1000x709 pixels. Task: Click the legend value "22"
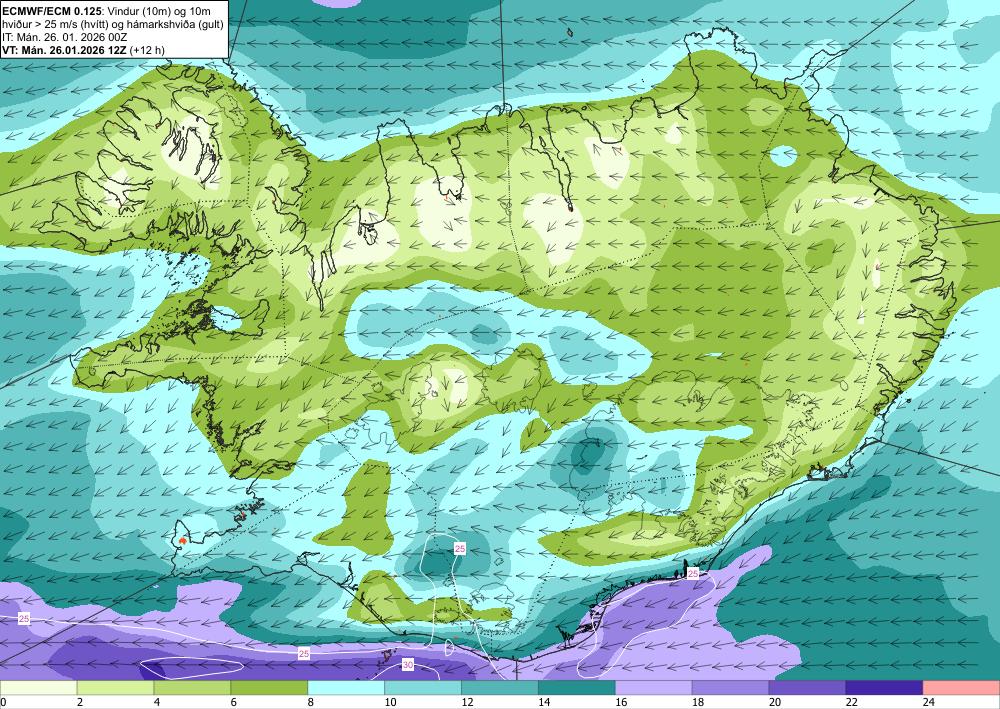852,703
